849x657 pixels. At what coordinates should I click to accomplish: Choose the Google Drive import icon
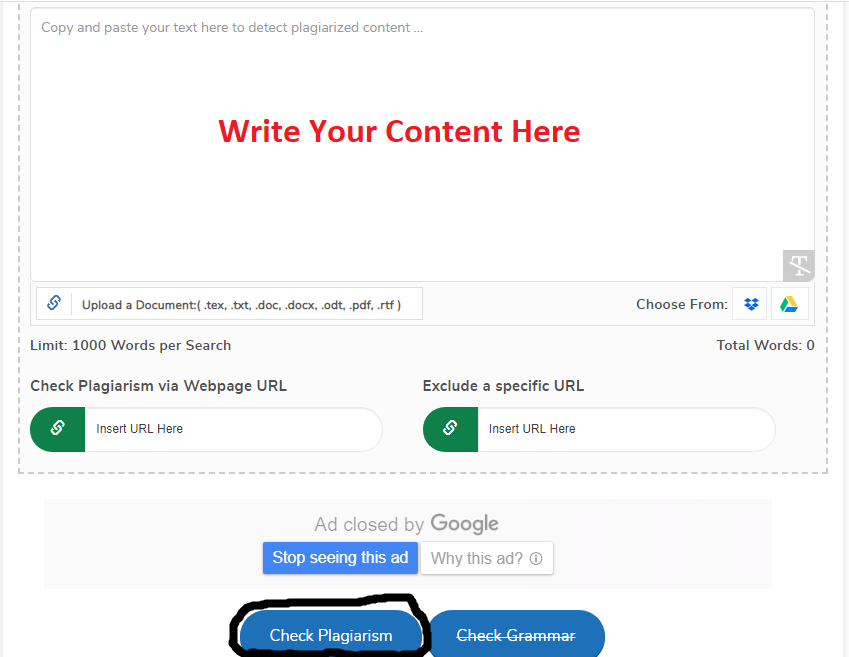(789, 304)
